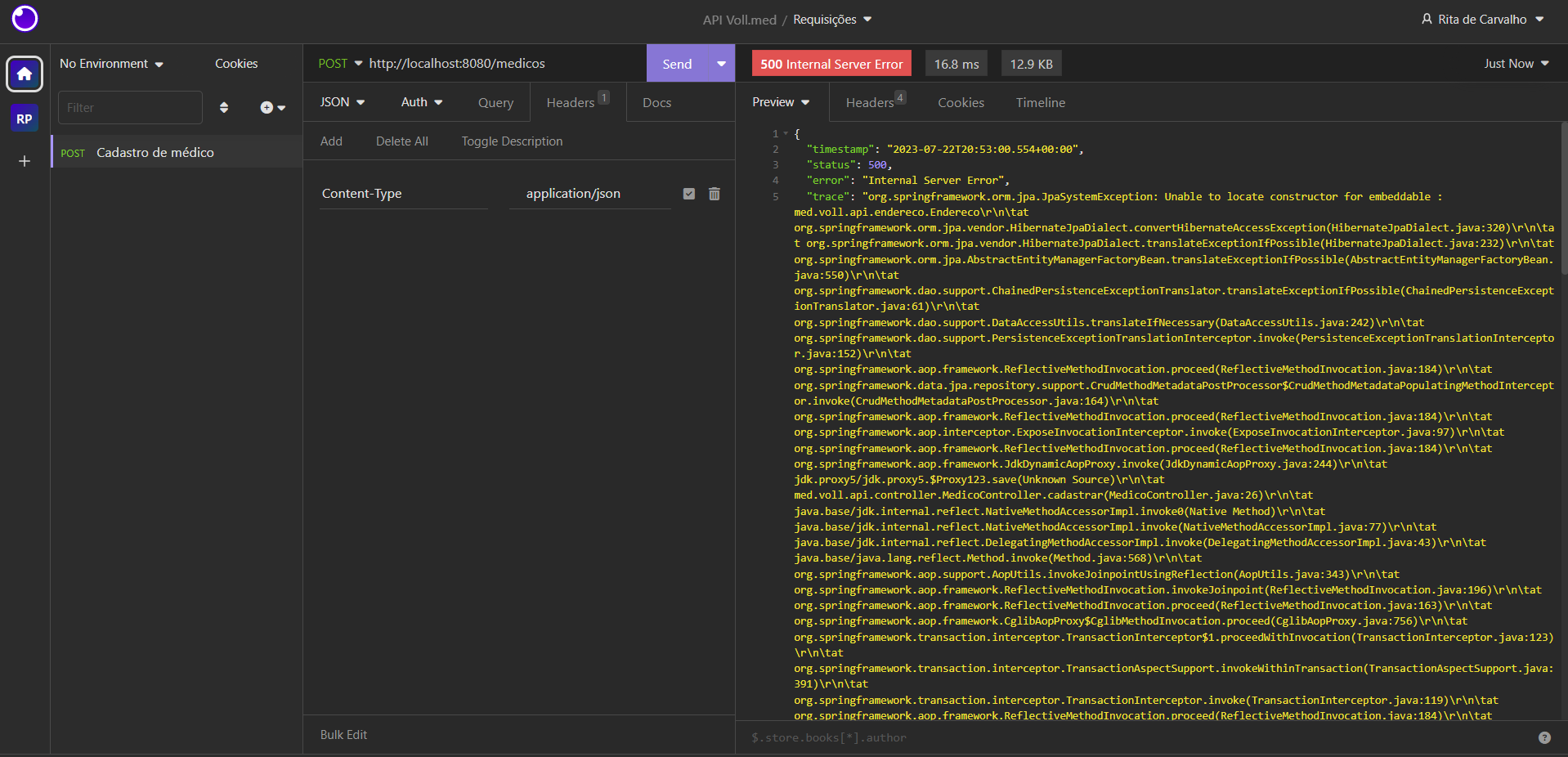This screenshot has height=757, width=1568.
Task: Click the "status": 500 line
Action: tap(849, 165)
